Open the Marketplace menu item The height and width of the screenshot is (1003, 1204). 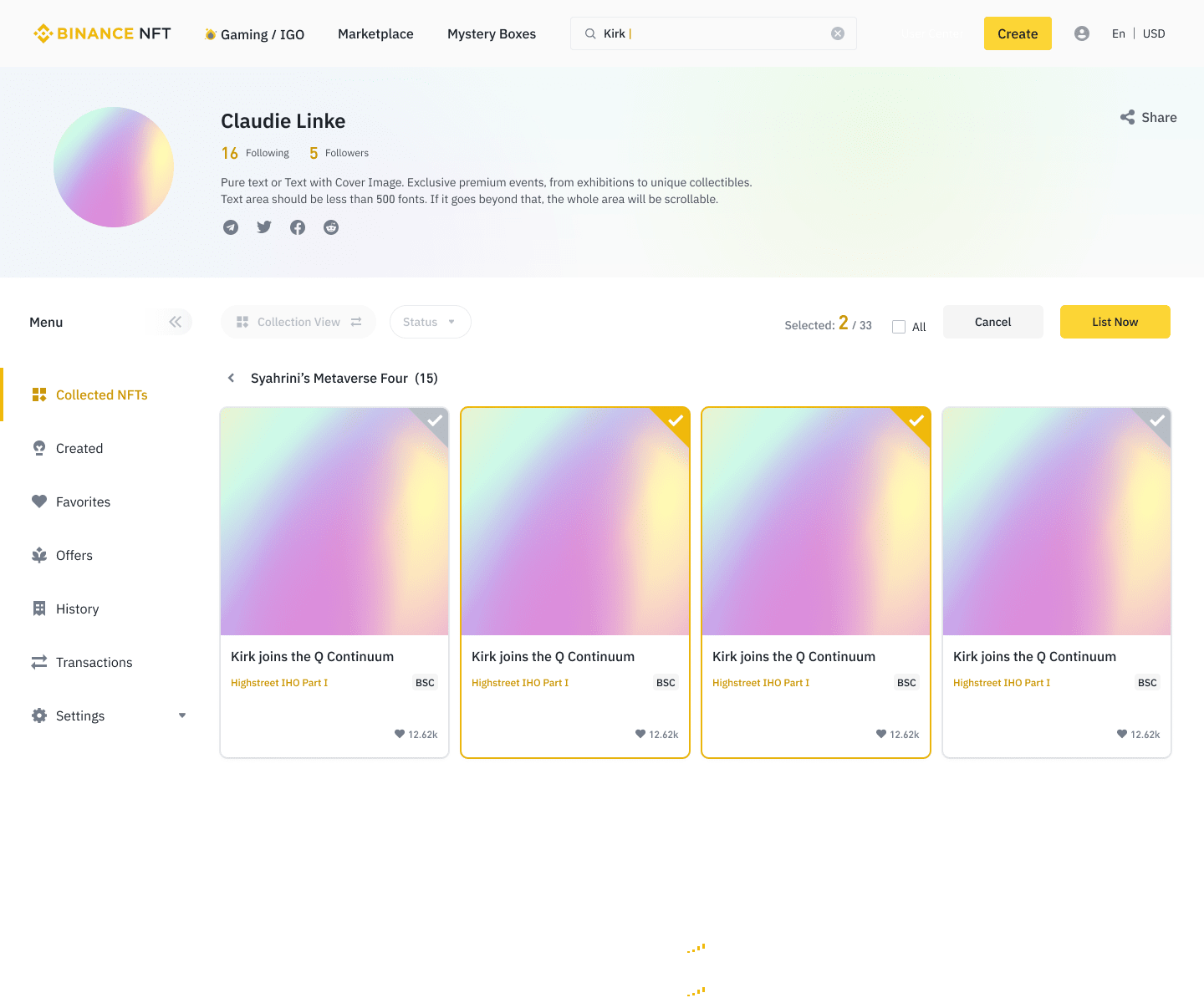click(x=375, y=33)
